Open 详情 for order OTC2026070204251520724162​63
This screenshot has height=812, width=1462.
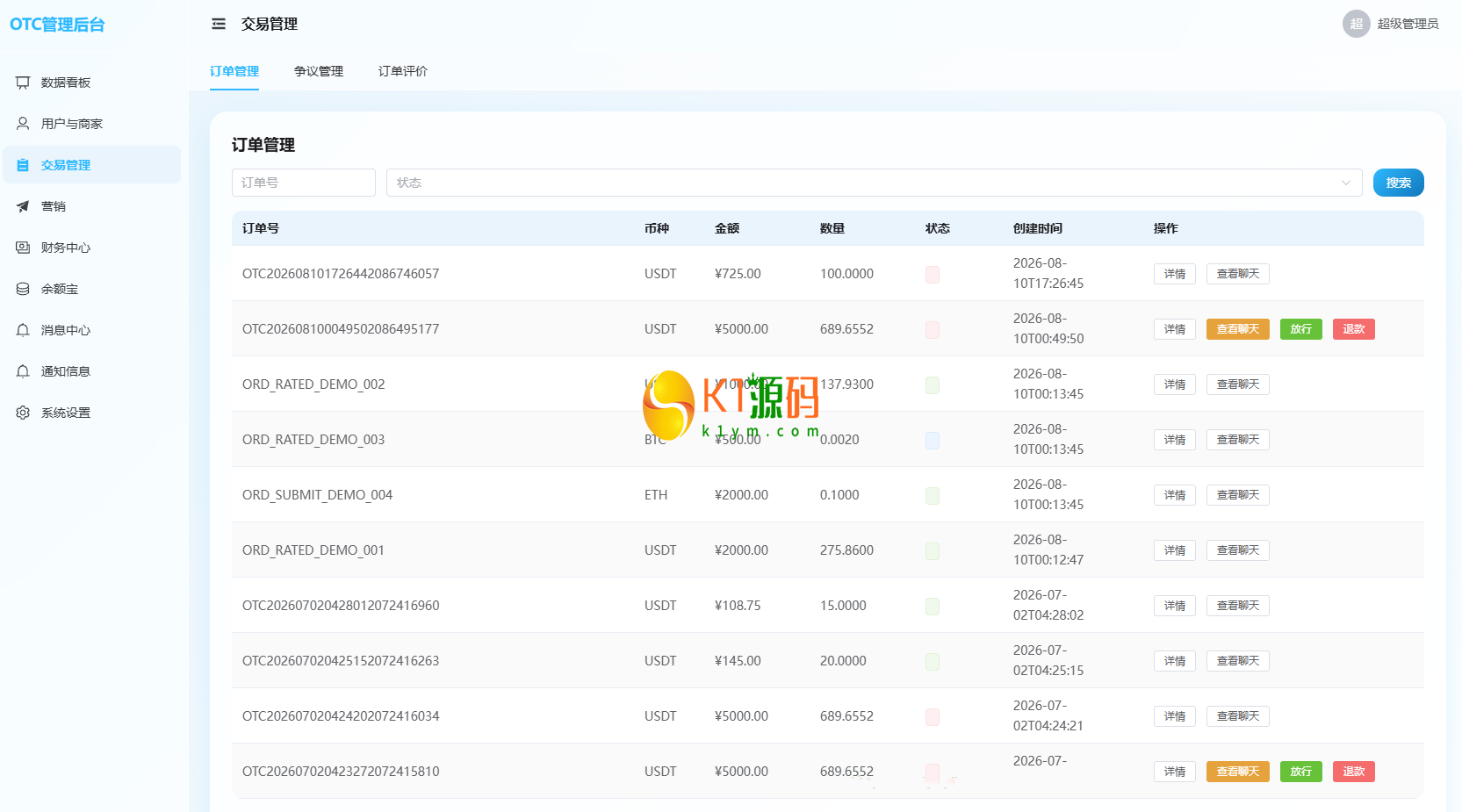click(x=1175, y=661)
